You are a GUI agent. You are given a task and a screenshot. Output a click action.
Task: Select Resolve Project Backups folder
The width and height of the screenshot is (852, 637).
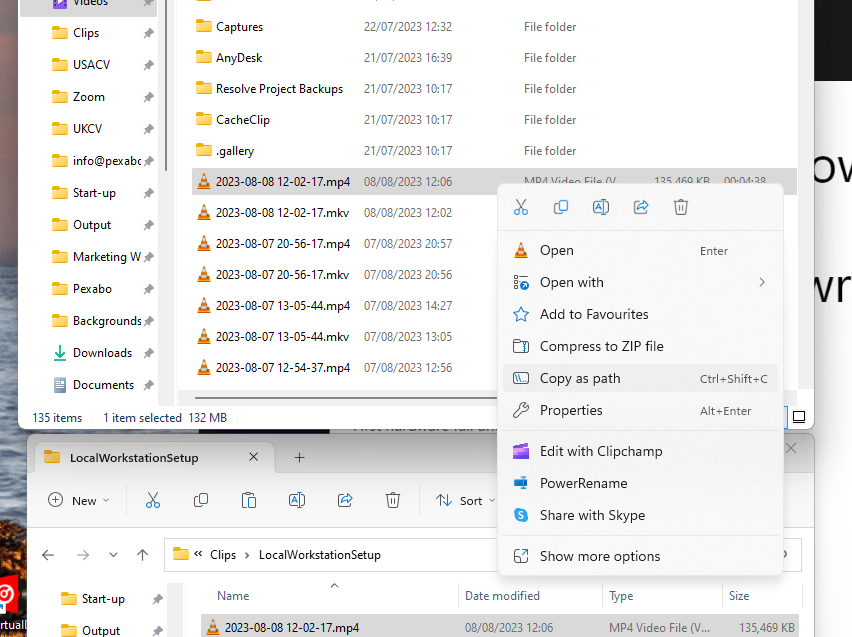(x=494, y=89)
